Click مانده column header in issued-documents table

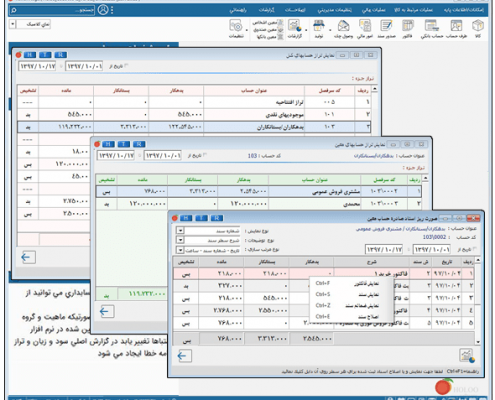coord(222,262)
